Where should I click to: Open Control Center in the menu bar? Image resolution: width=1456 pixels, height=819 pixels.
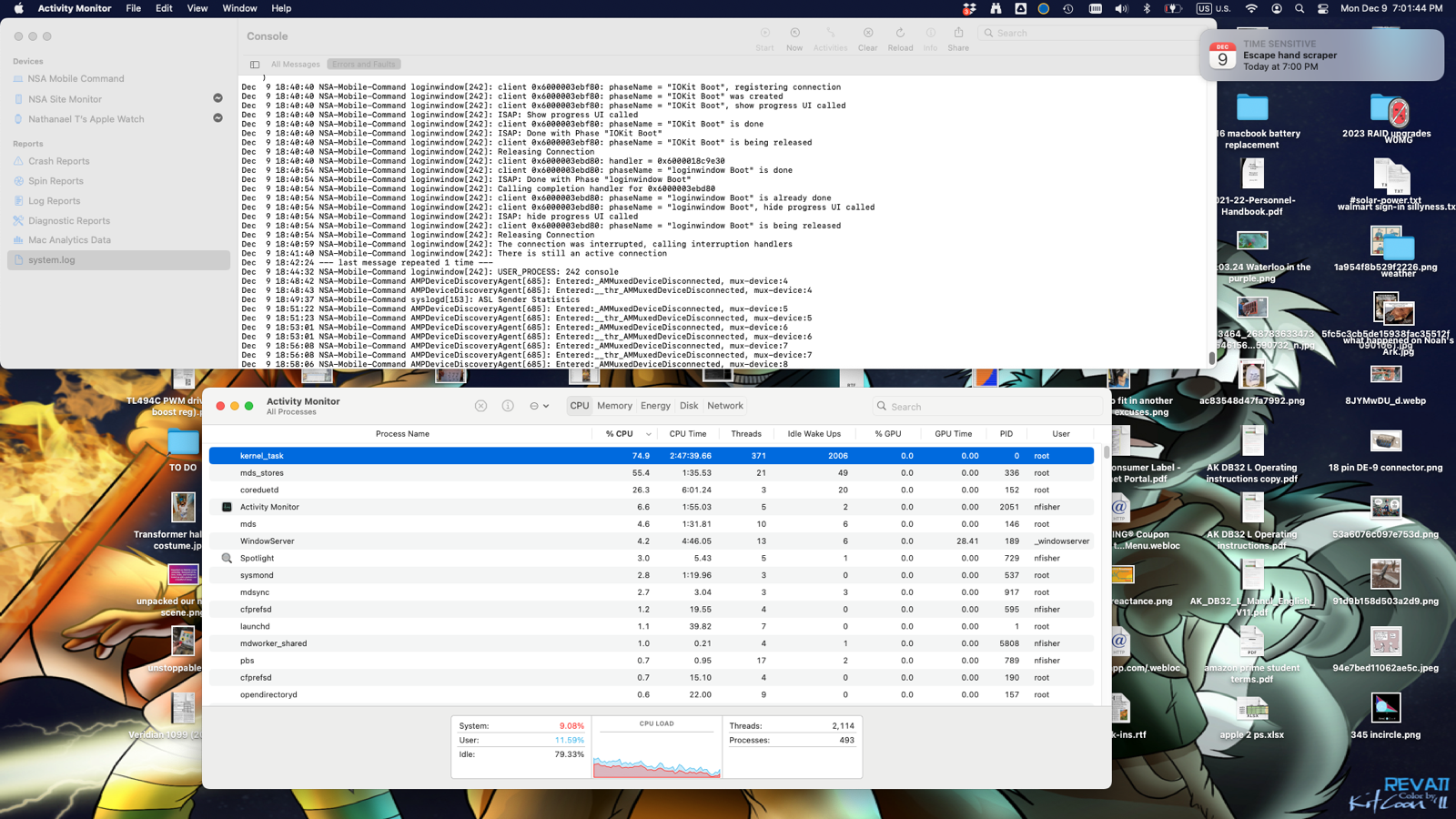1322,8
